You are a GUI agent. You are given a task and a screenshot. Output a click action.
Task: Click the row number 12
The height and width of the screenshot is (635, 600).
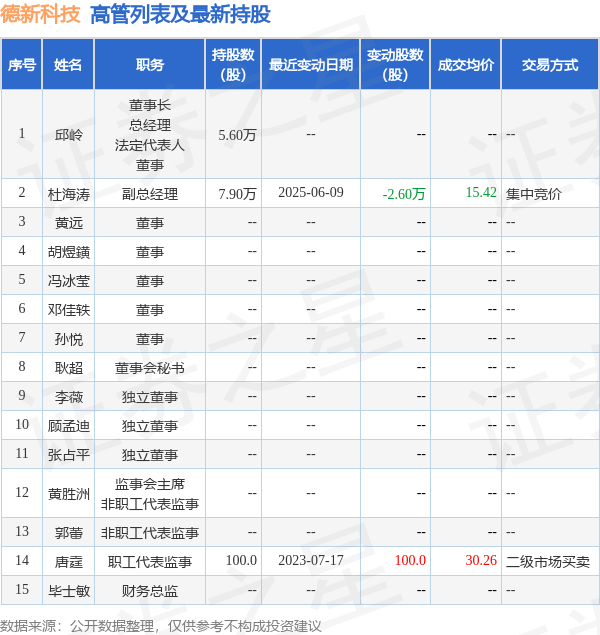pos(22,492)
